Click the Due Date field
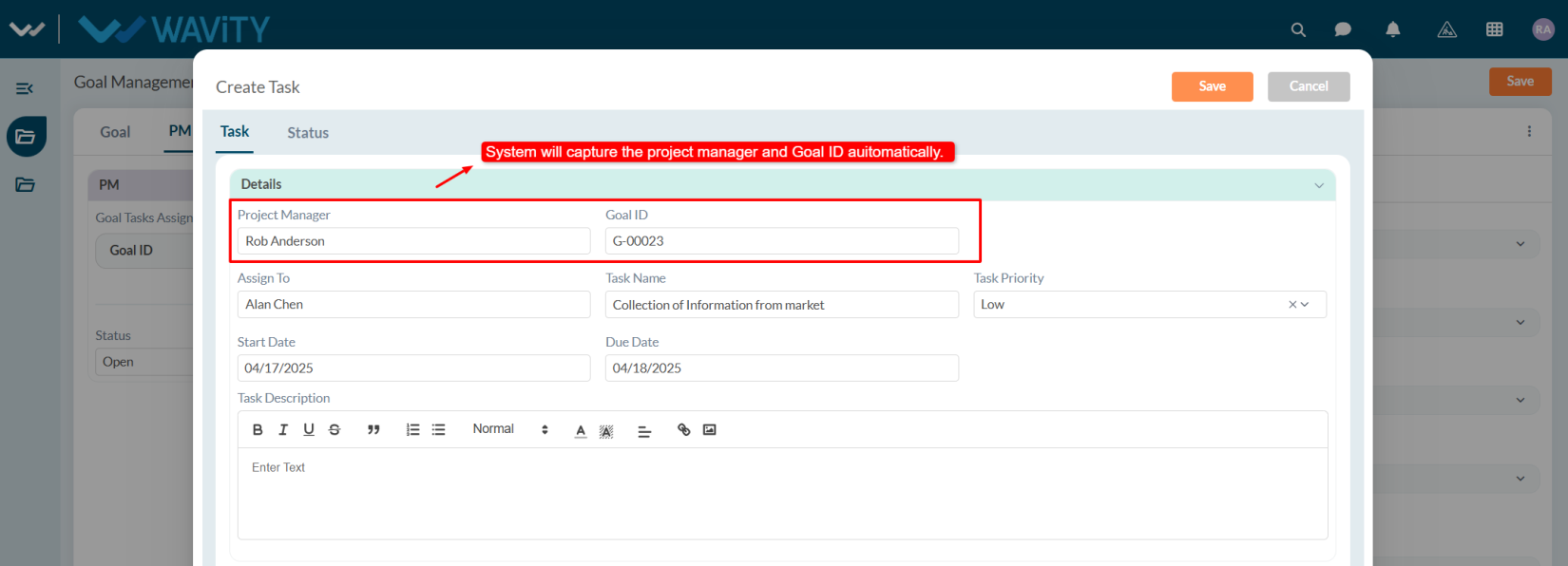 click(782, 368)
